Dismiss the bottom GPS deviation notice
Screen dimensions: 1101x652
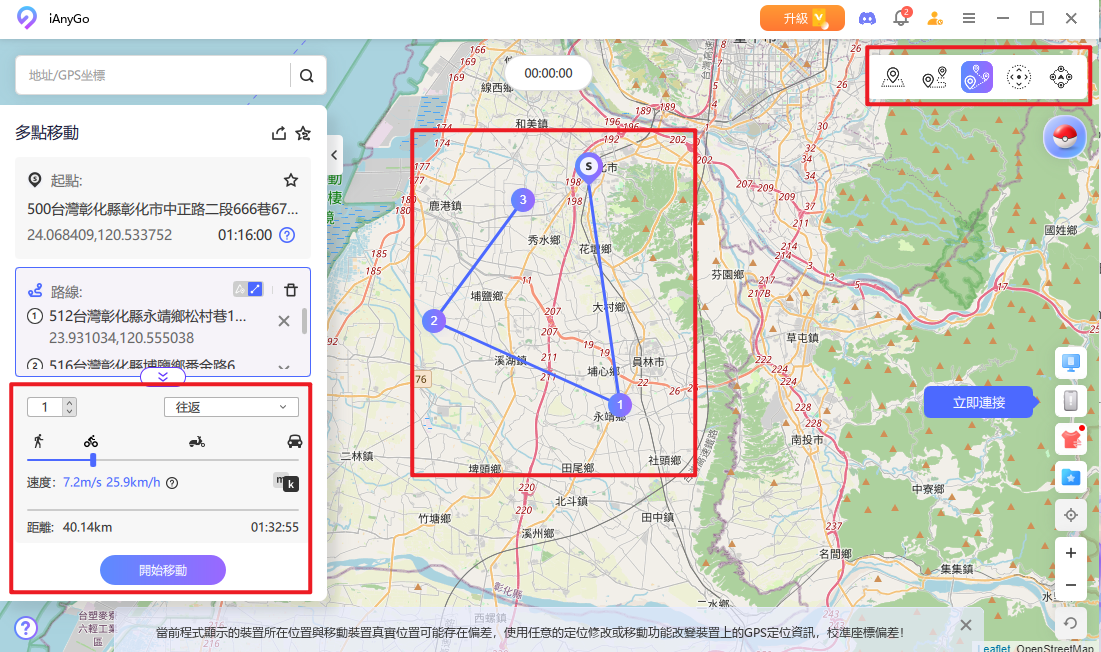click(966, 625)
